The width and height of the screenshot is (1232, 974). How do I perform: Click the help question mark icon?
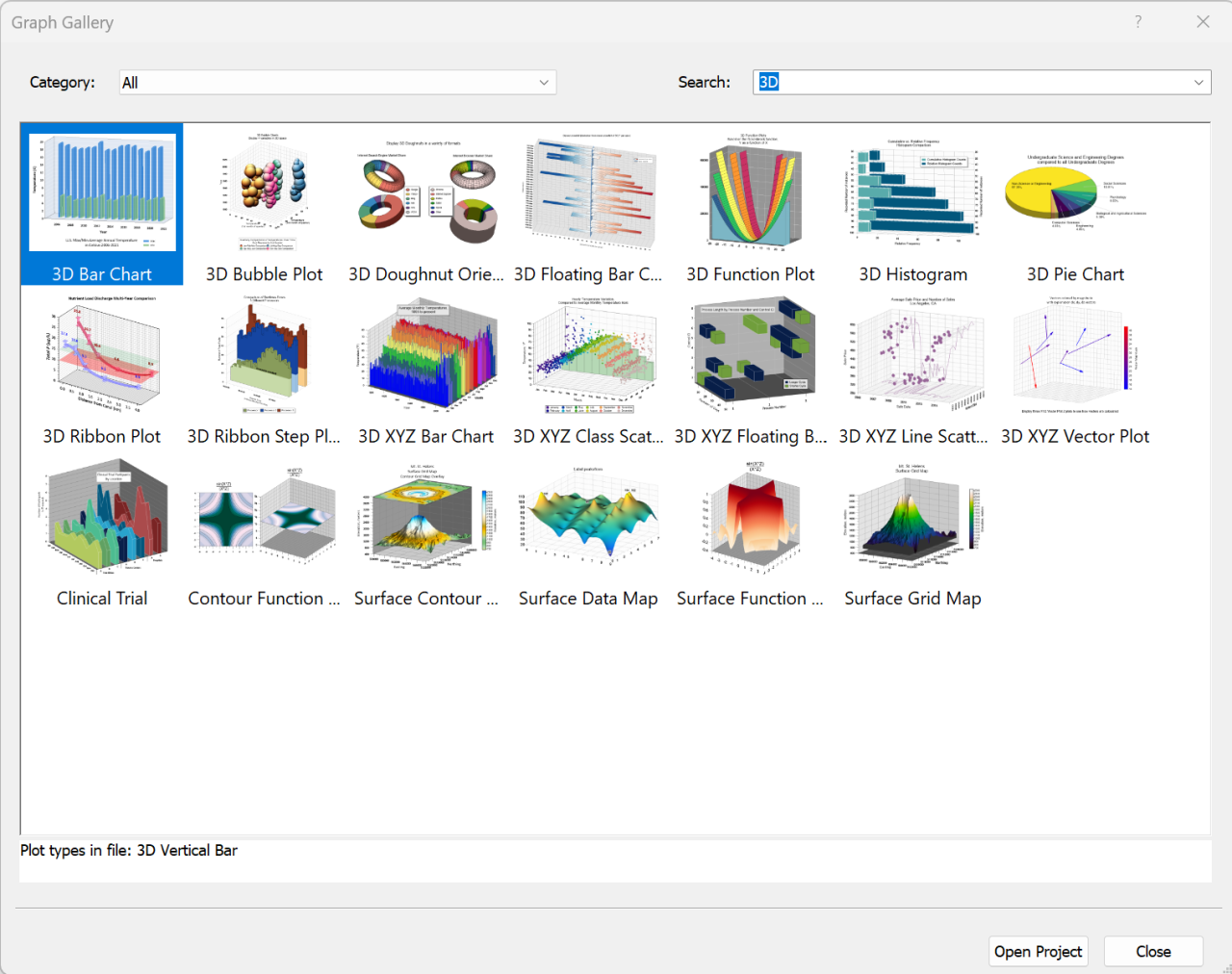[1138, 21]
